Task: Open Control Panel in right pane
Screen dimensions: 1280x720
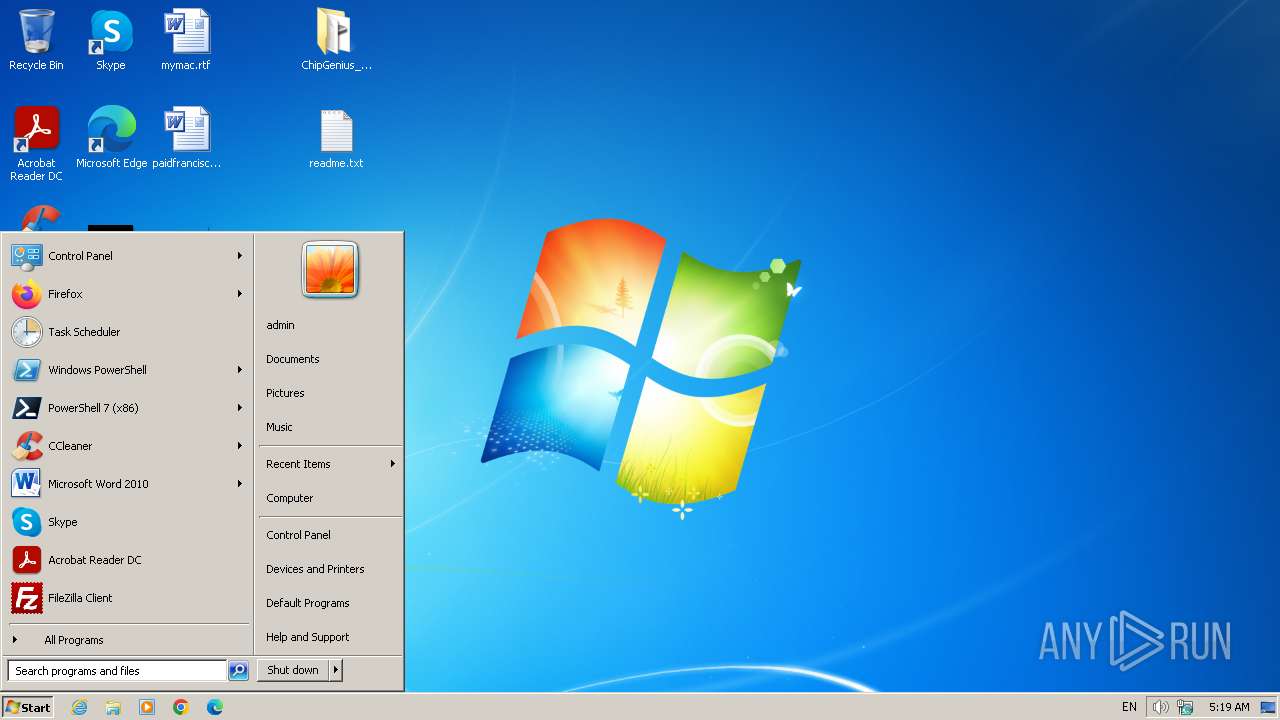Action: [330, 535]
